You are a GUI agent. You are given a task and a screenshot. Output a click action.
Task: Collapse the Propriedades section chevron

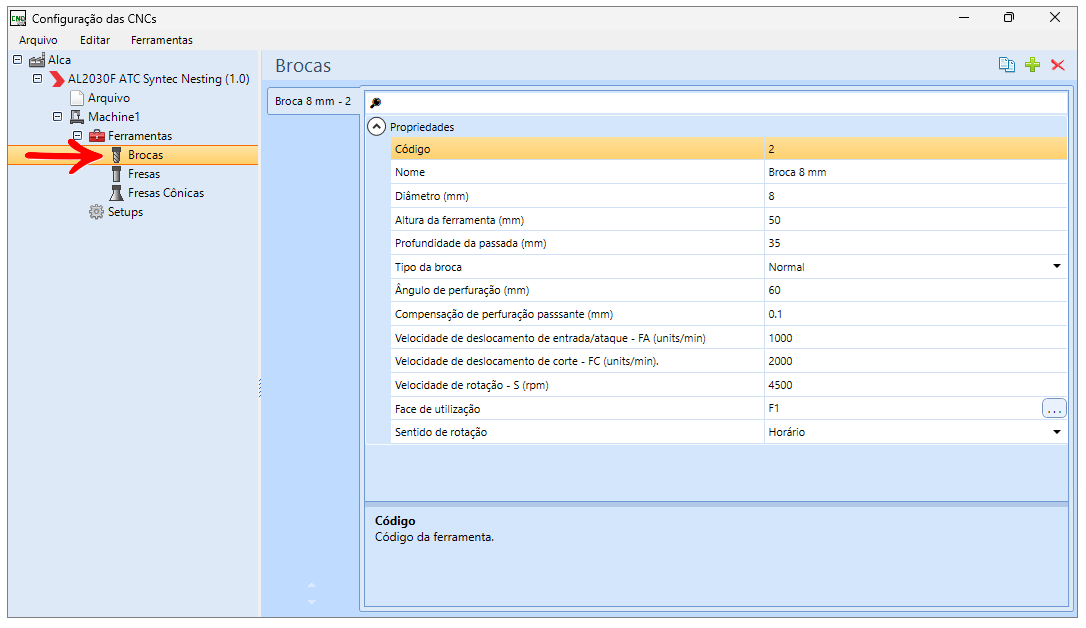click(376, 127)
